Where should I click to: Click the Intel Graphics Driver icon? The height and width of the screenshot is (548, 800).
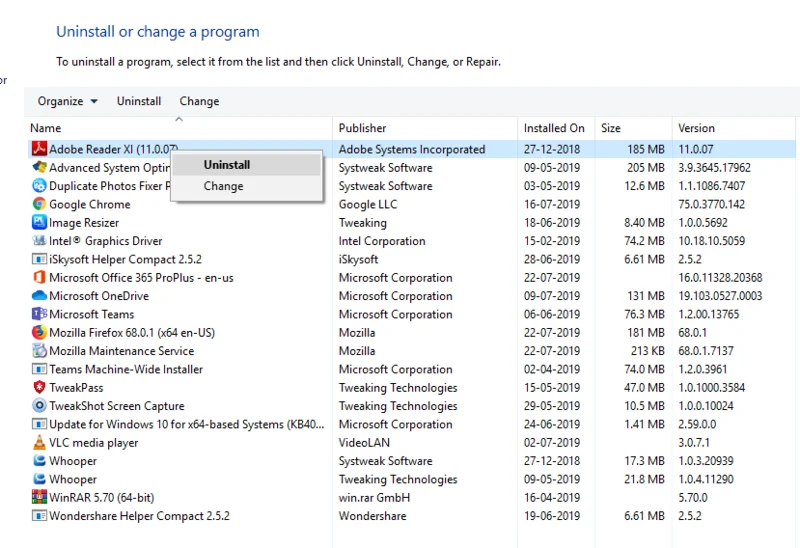39,240
